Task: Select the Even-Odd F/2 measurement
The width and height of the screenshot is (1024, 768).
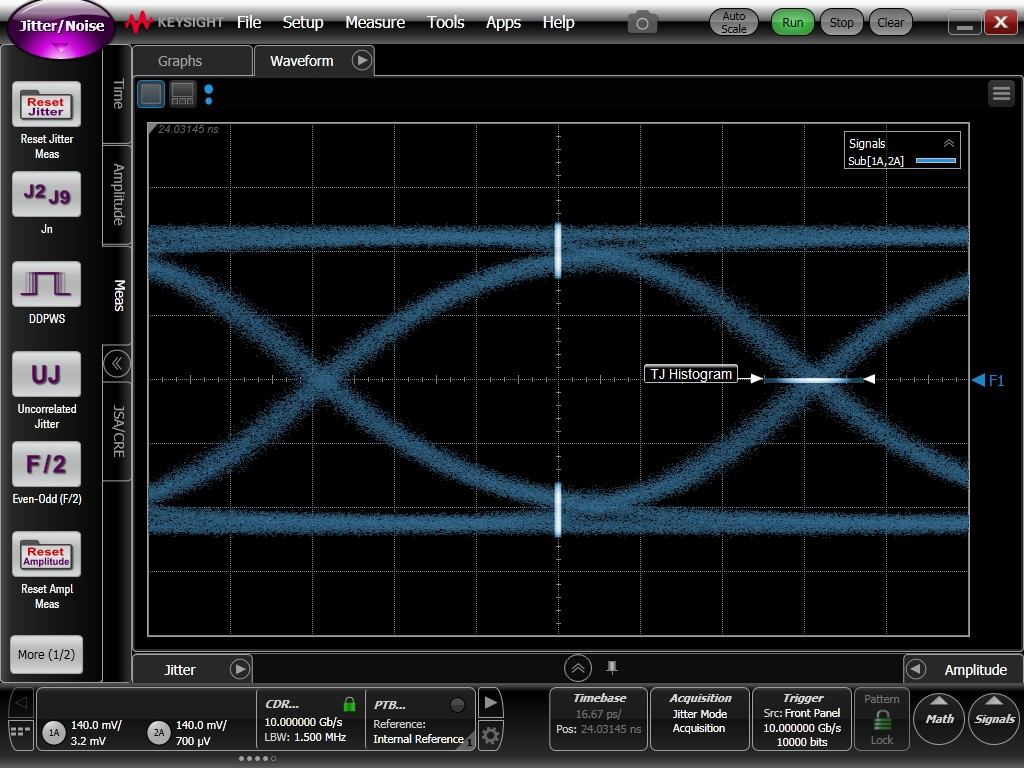Action: [x=46, y=464]
